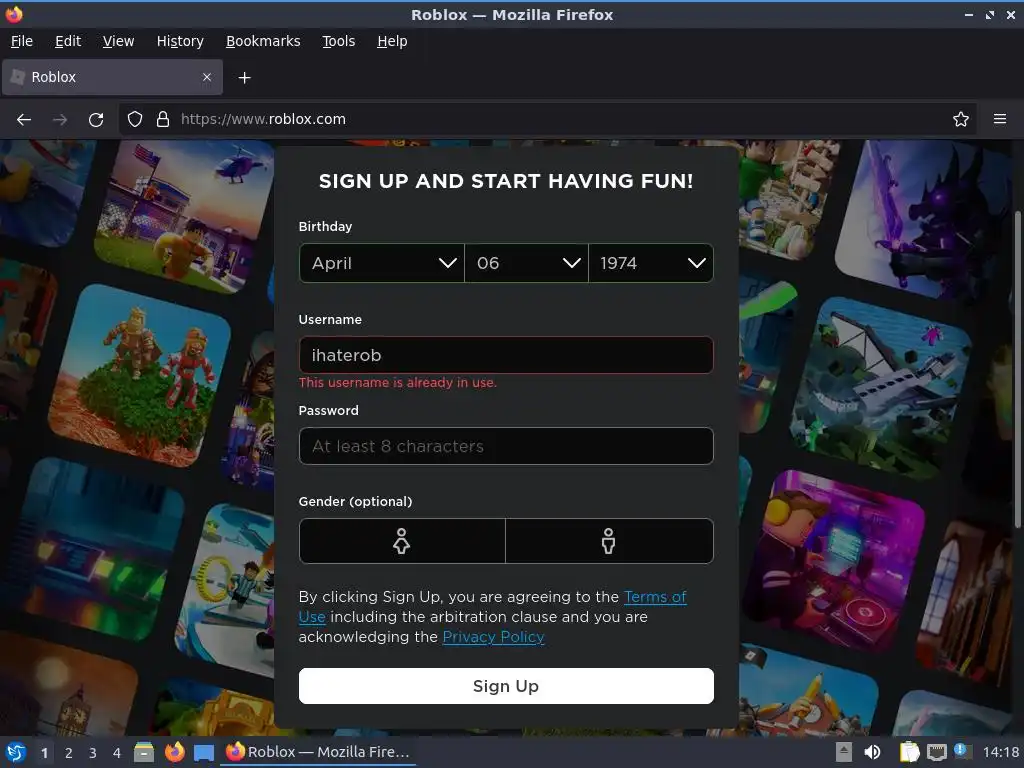Go back one page
1024x768 pixels.
[x=24, y=120]
